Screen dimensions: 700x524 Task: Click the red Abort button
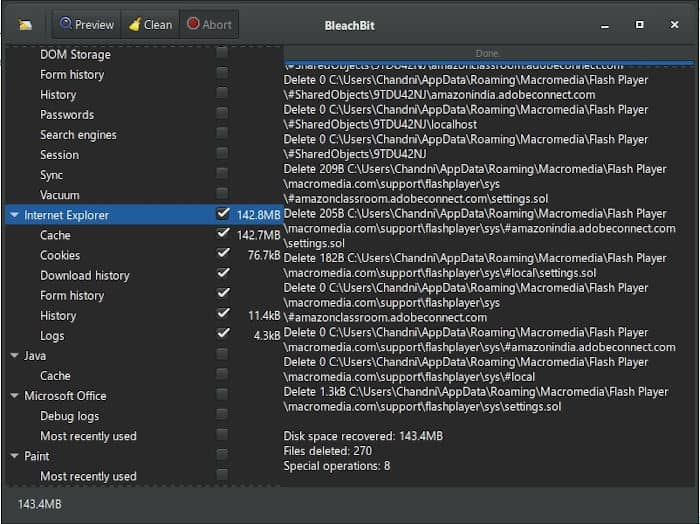(209, 25)
